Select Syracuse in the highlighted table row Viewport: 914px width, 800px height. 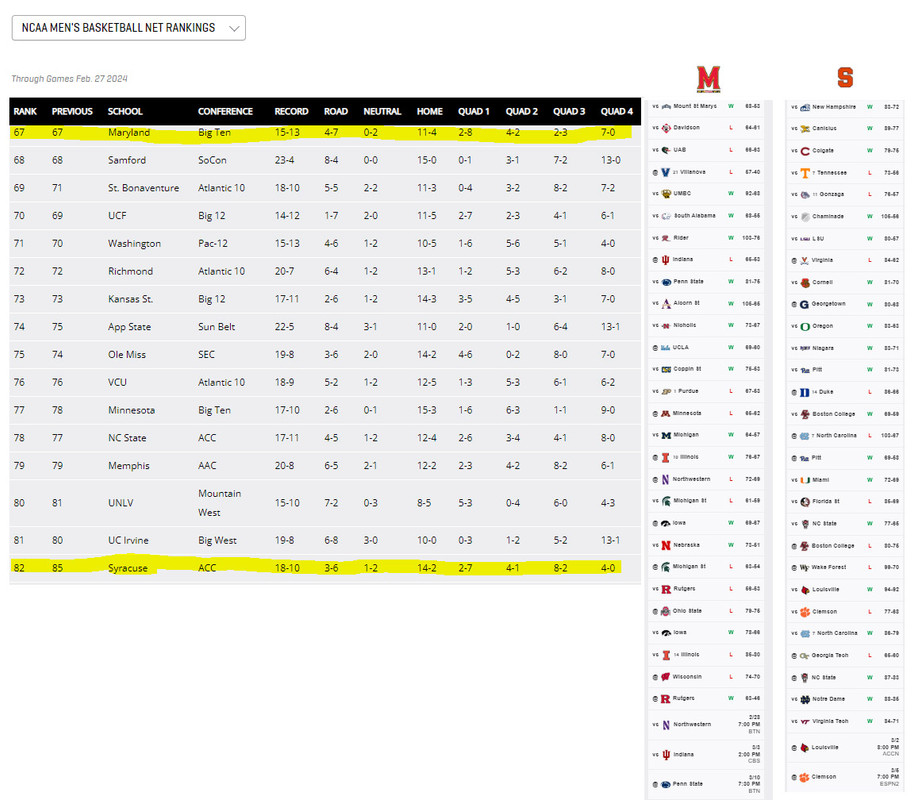point(128,569)
